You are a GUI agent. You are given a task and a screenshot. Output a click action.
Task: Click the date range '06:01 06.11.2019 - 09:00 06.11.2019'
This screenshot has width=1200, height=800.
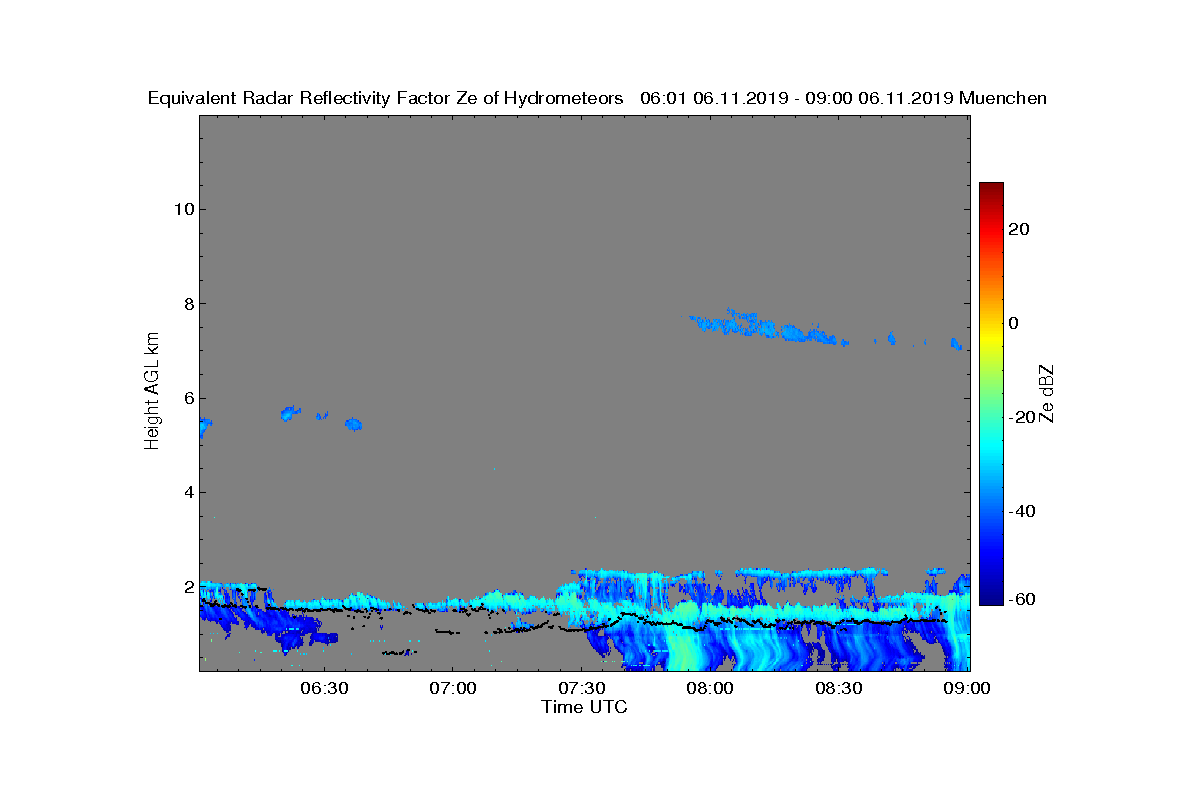(x=797, y=98)
